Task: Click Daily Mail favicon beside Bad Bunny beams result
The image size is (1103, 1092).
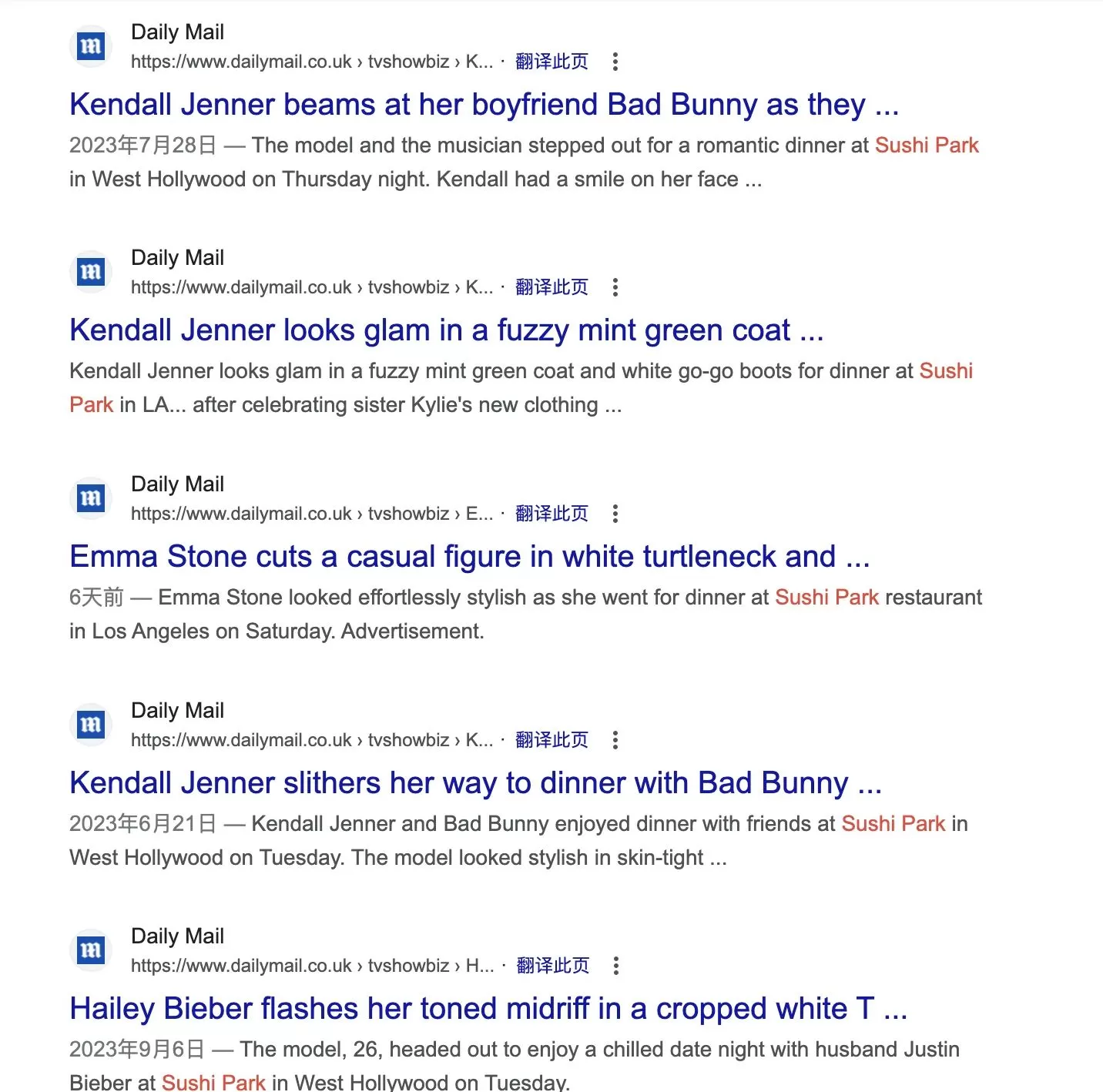Action: (91, 46)
